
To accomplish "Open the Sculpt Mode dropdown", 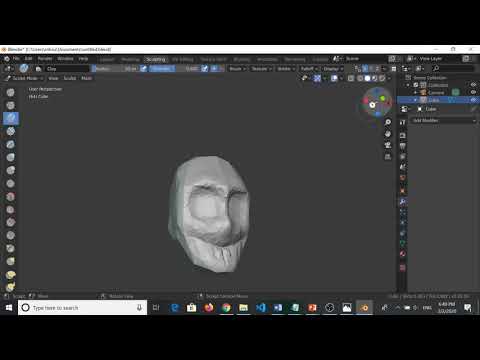I will tap(25, 78).
